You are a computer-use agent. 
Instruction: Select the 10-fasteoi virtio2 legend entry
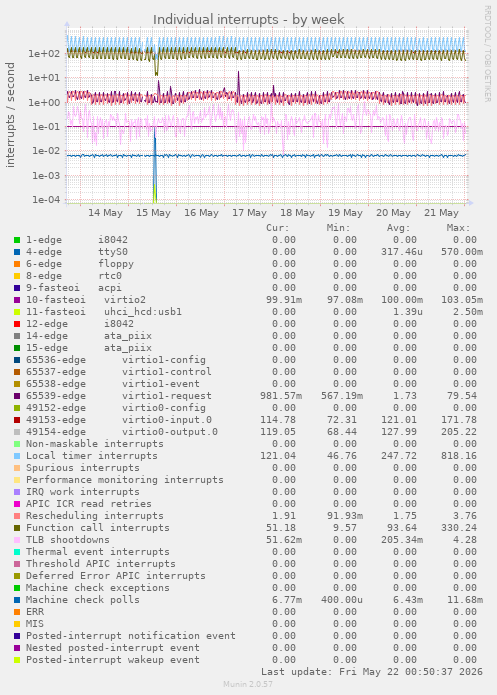86,300
